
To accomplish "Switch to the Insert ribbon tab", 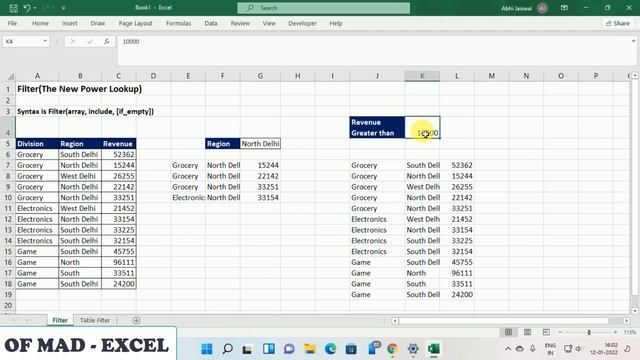I will pyautogui.click(x=69, y=23).
